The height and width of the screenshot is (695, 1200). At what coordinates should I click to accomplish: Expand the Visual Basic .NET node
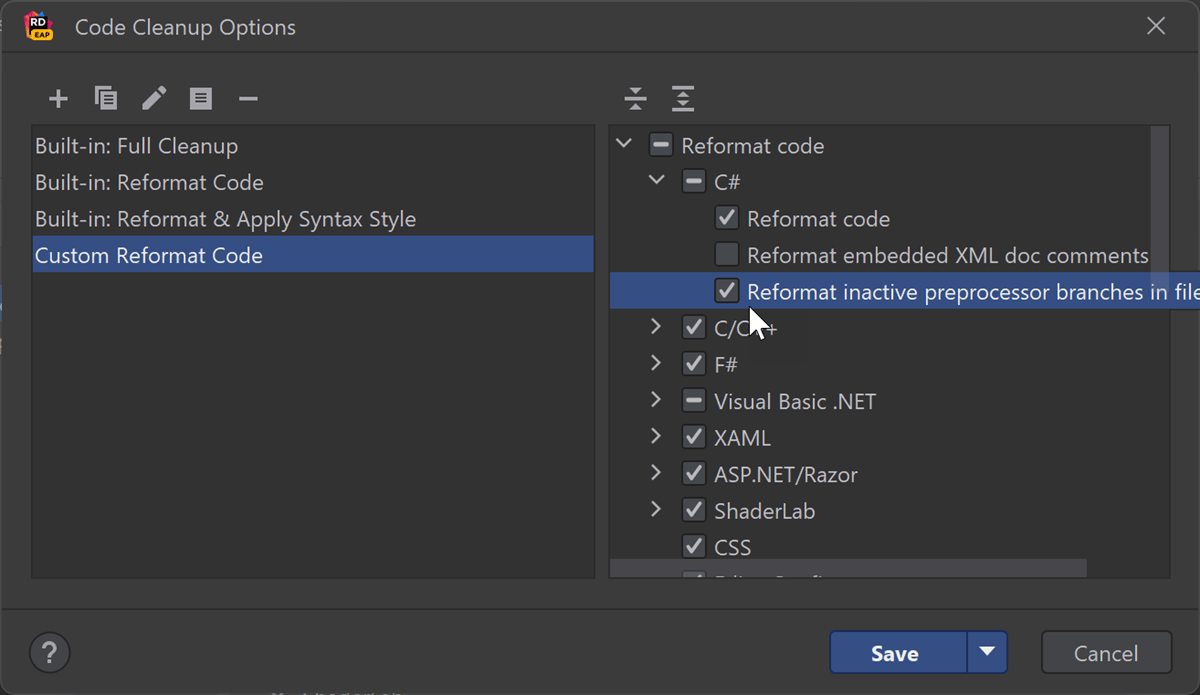pyautogui.click(x=656, y=400)
